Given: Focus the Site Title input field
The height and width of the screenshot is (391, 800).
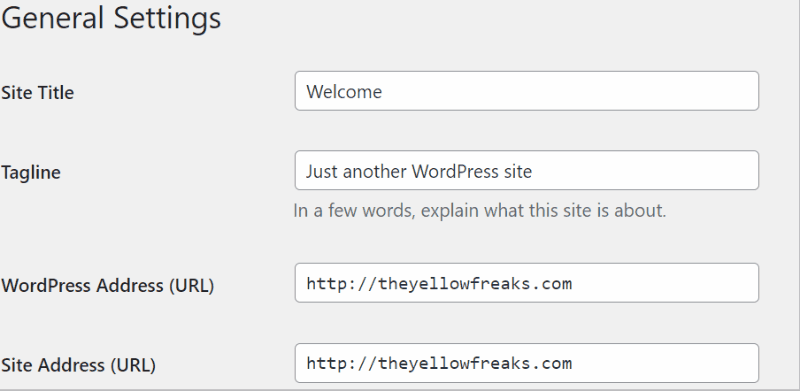Looking at the screenshot, I should coord(527,91).
